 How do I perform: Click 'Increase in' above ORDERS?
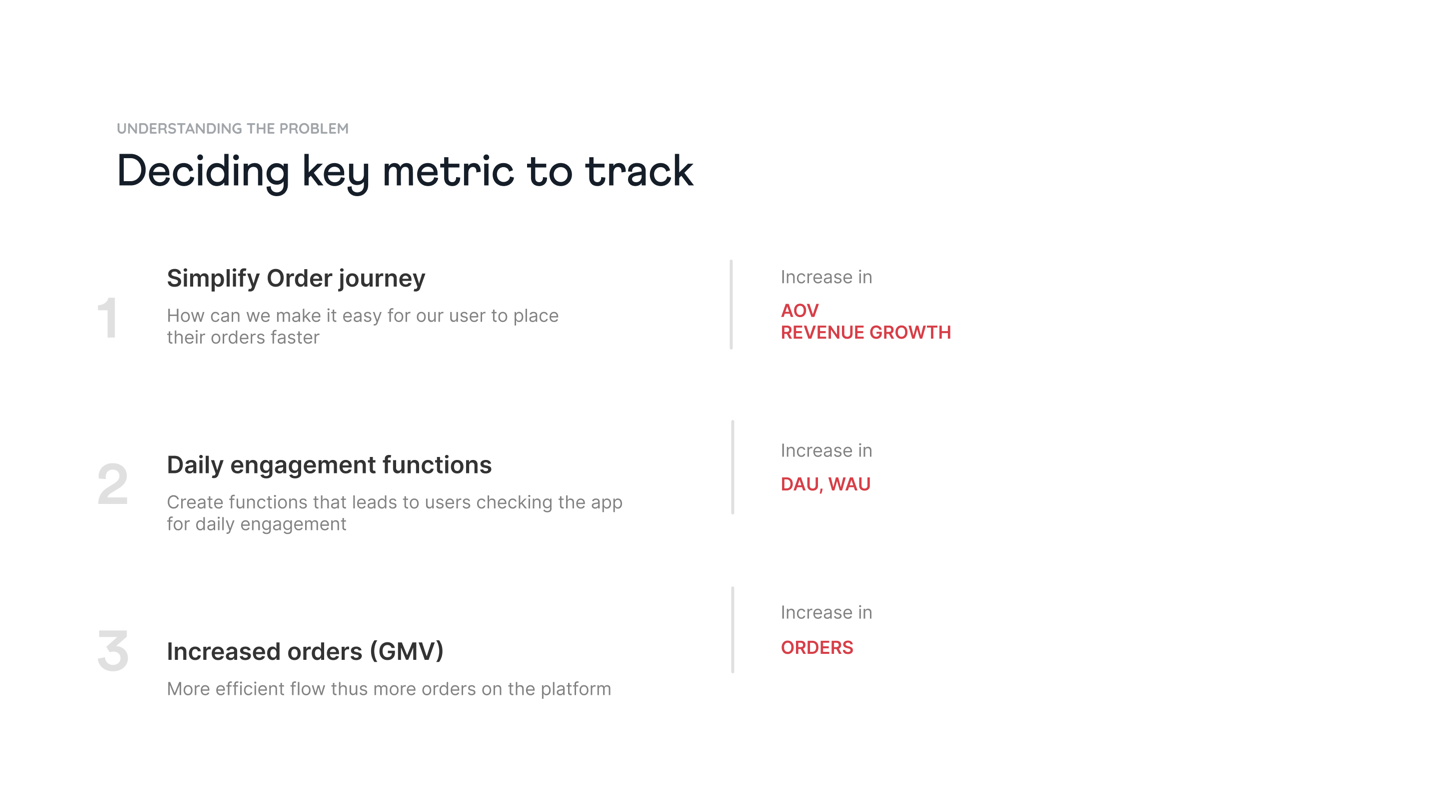pos(826,612)
